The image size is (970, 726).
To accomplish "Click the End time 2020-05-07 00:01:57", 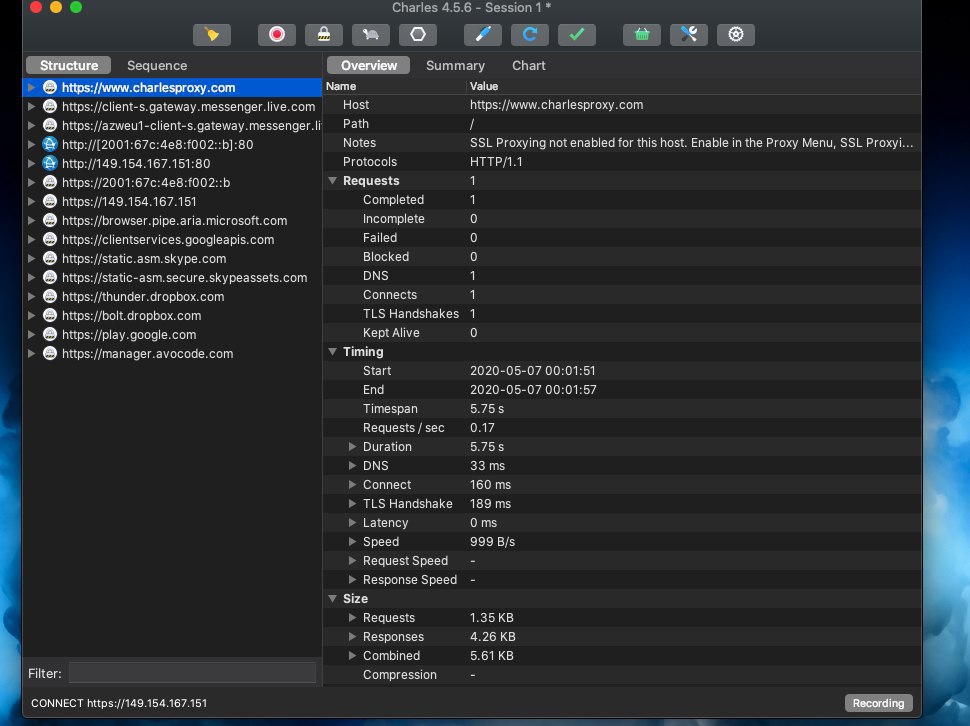I will [x=533, y=390].
